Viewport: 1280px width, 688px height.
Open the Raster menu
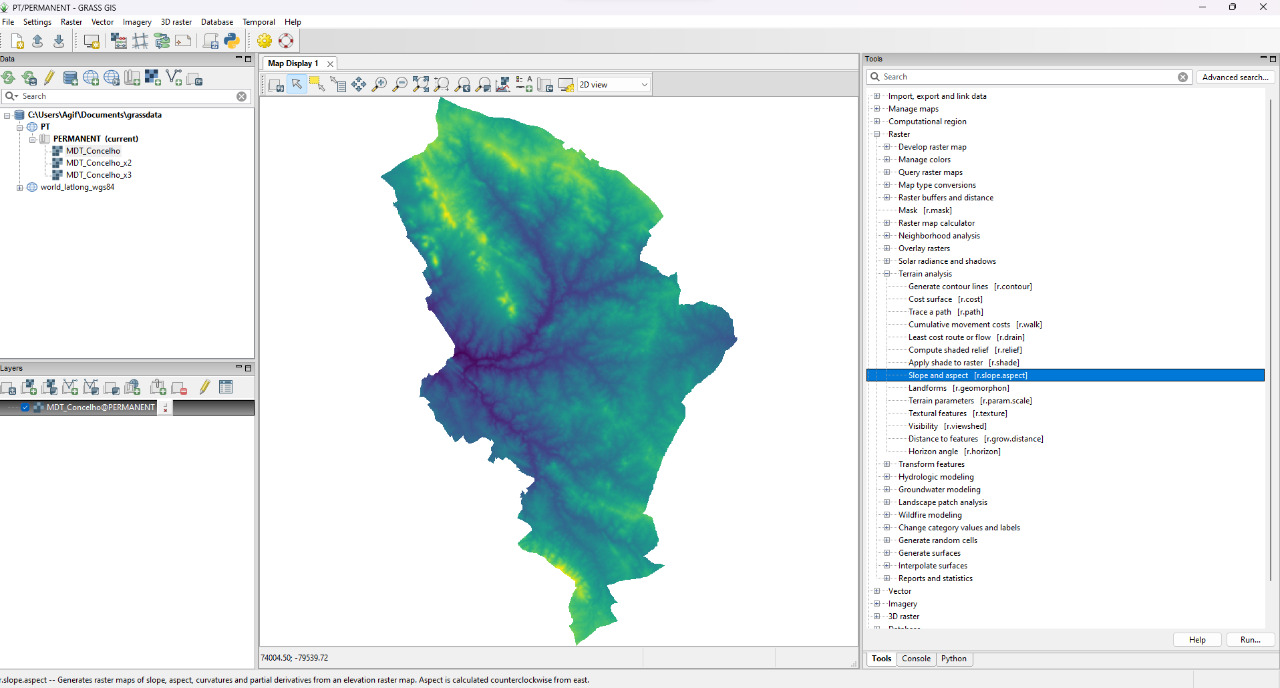click(71, 22)
